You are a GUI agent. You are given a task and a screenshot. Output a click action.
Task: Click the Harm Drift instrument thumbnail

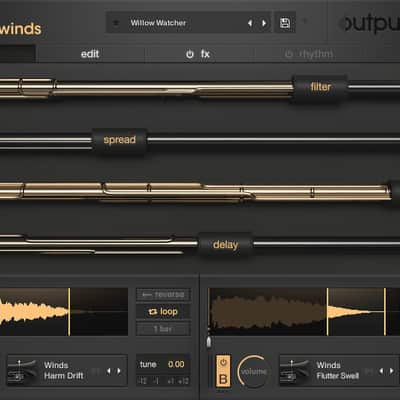point(23,371)
